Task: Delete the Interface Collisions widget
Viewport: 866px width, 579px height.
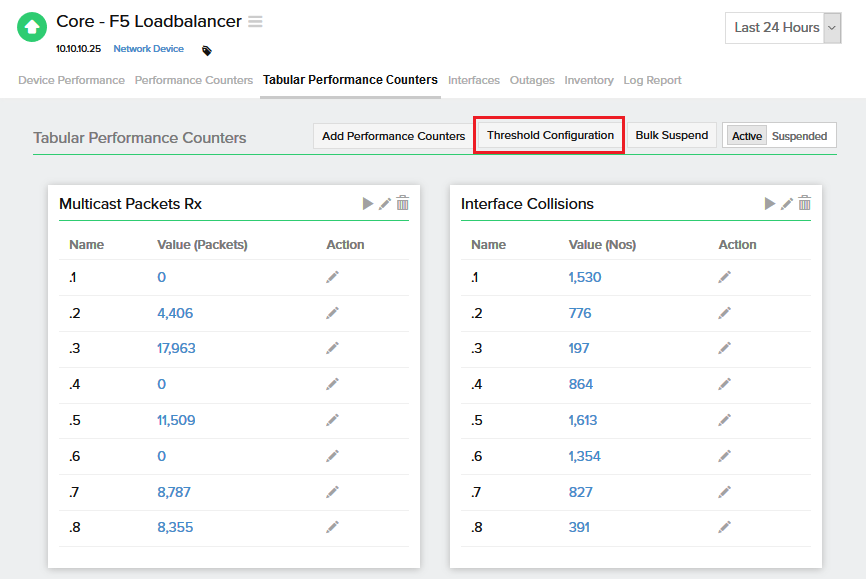Action: pos(804,204)
